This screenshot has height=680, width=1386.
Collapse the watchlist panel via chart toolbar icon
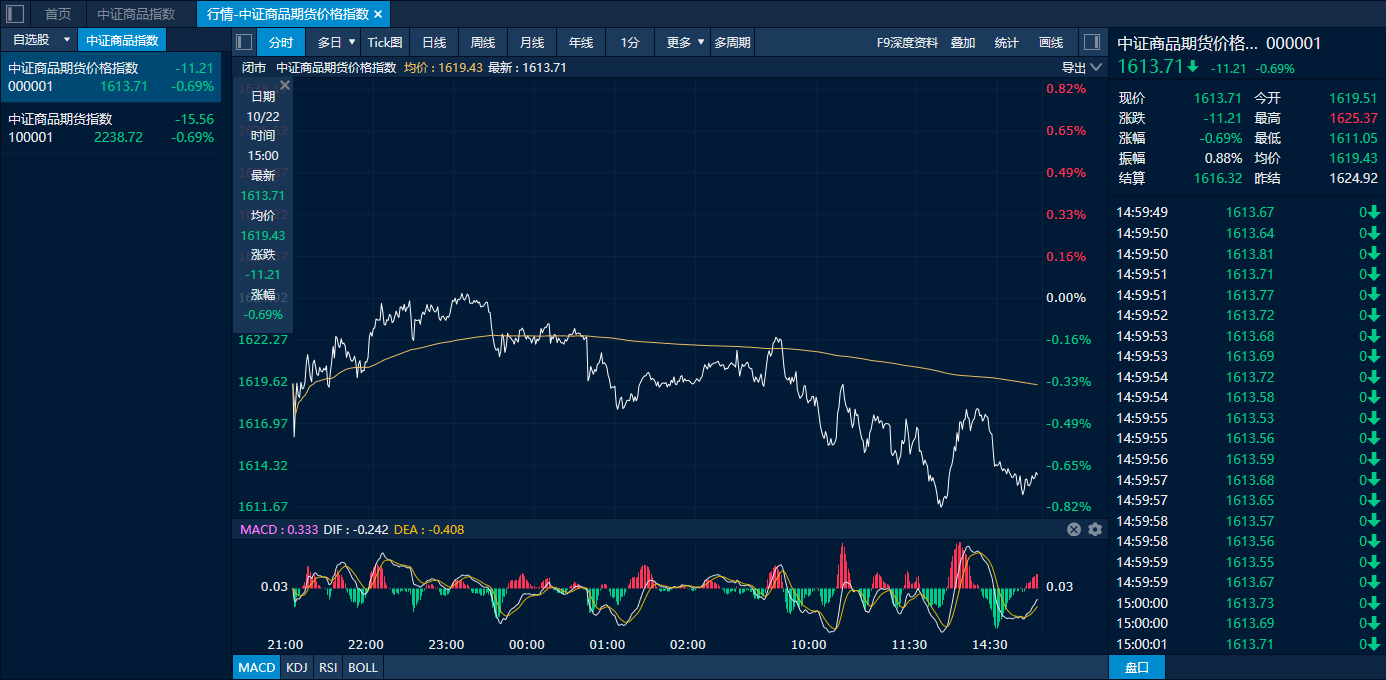244,42
